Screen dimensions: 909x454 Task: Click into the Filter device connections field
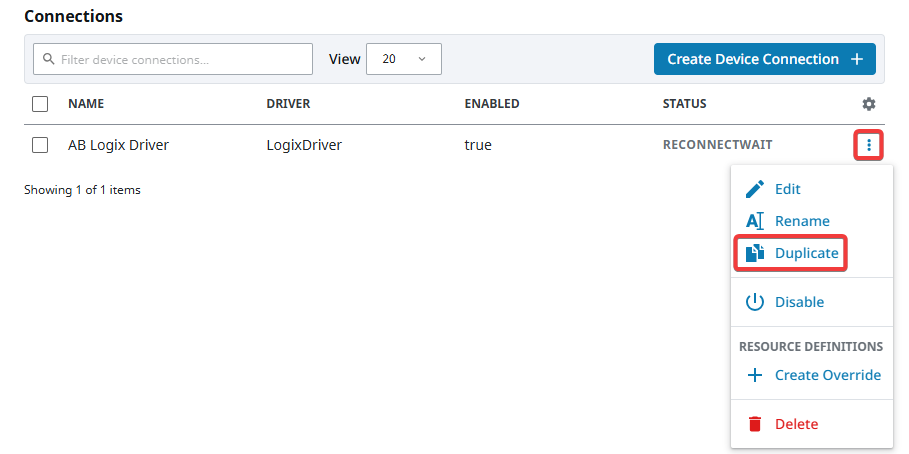click(x=173, y=59)
